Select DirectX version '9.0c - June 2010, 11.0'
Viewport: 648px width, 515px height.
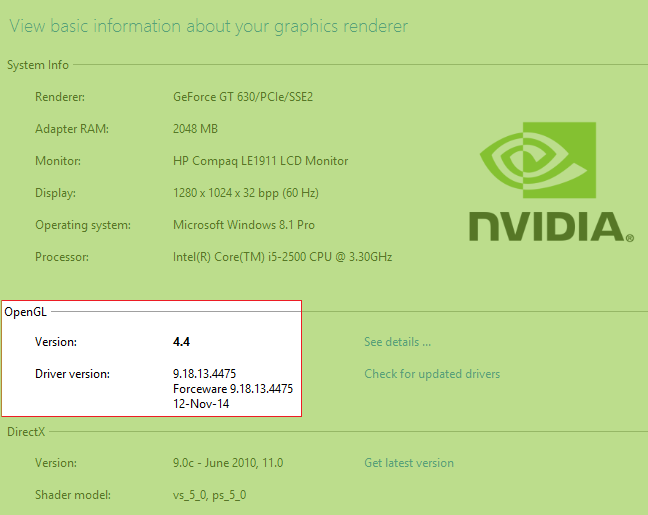tap(228, 463)
